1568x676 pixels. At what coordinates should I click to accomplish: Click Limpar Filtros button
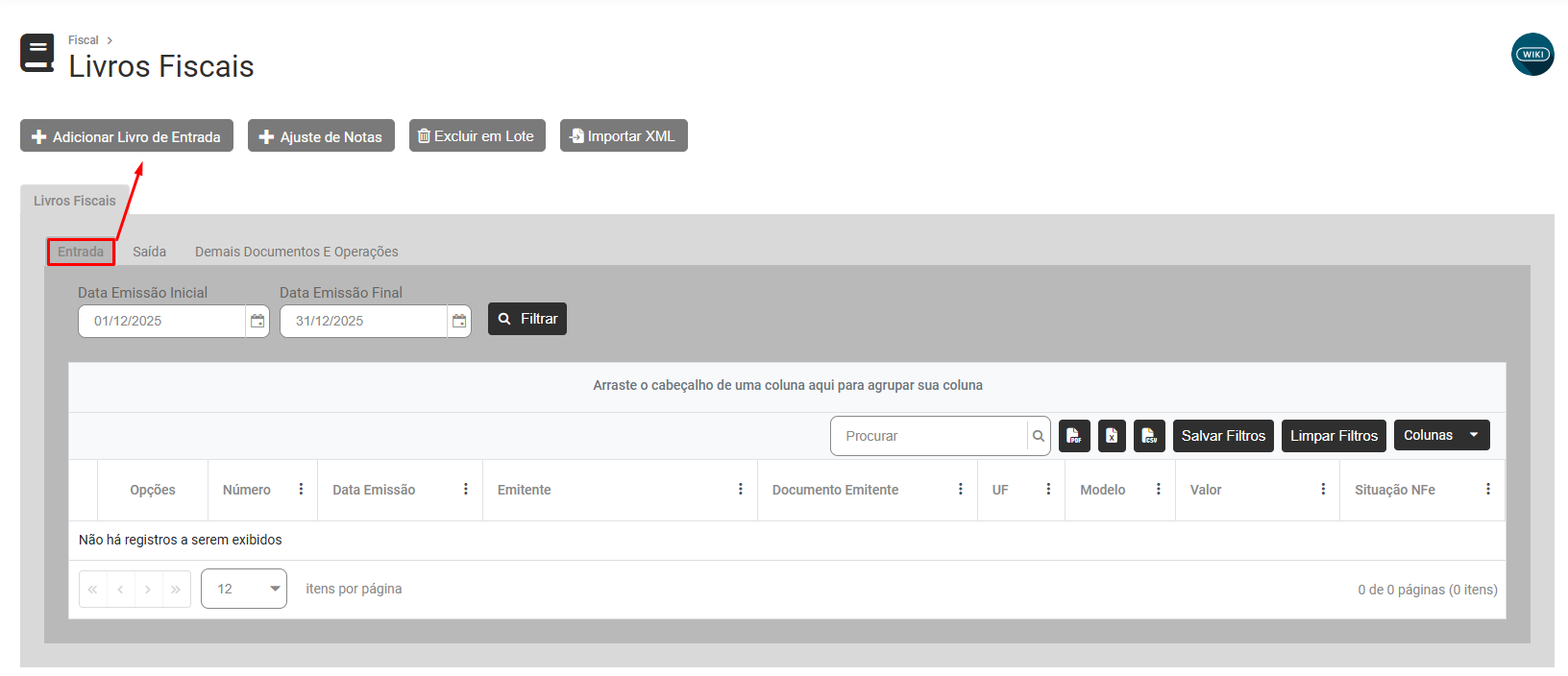point(1334,435)
